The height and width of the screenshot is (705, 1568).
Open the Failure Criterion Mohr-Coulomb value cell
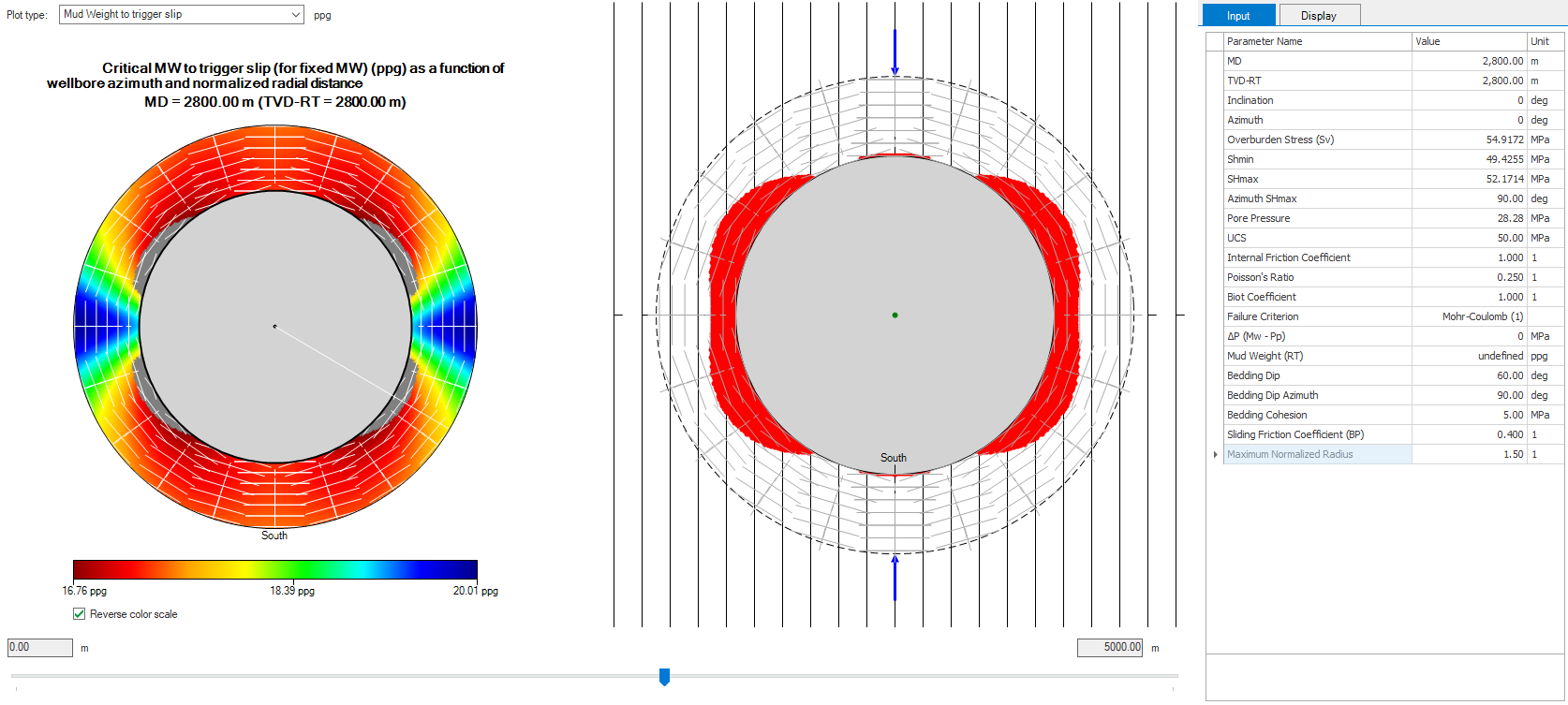(x=1468, y=316)
